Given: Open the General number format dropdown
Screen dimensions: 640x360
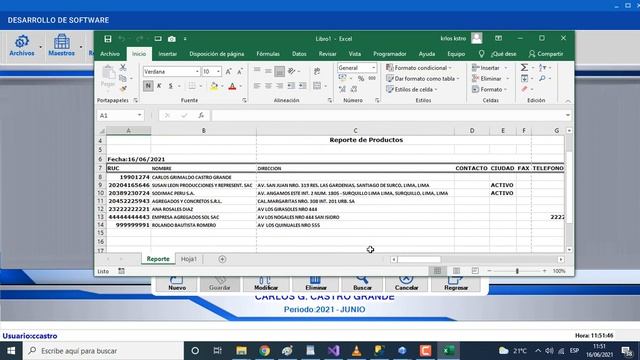Looking at the screenshot, I should pyautogui.click(x=373, y=68).
